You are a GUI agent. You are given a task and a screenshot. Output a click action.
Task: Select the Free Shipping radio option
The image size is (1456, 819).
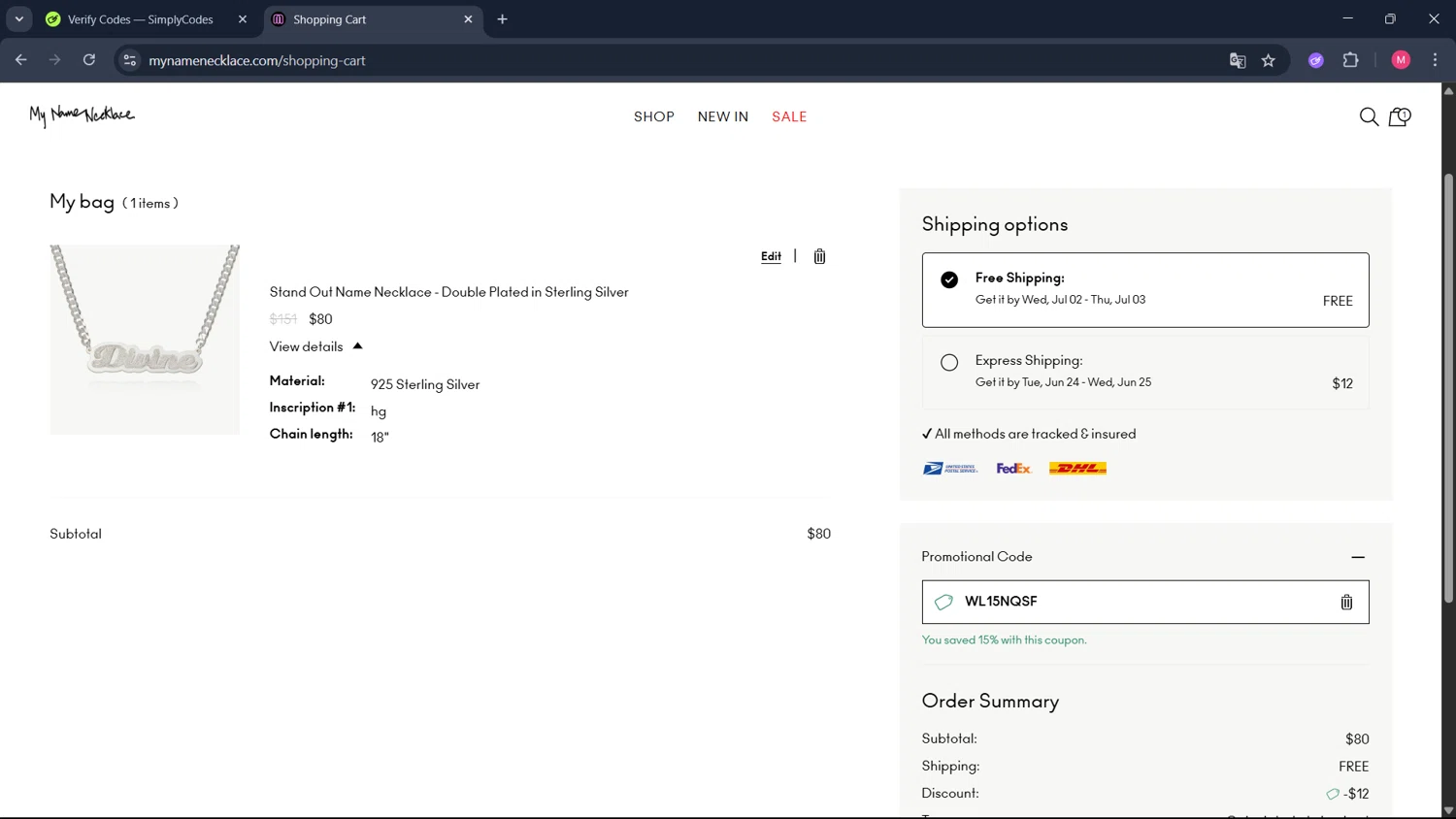(x=949, y=279)
